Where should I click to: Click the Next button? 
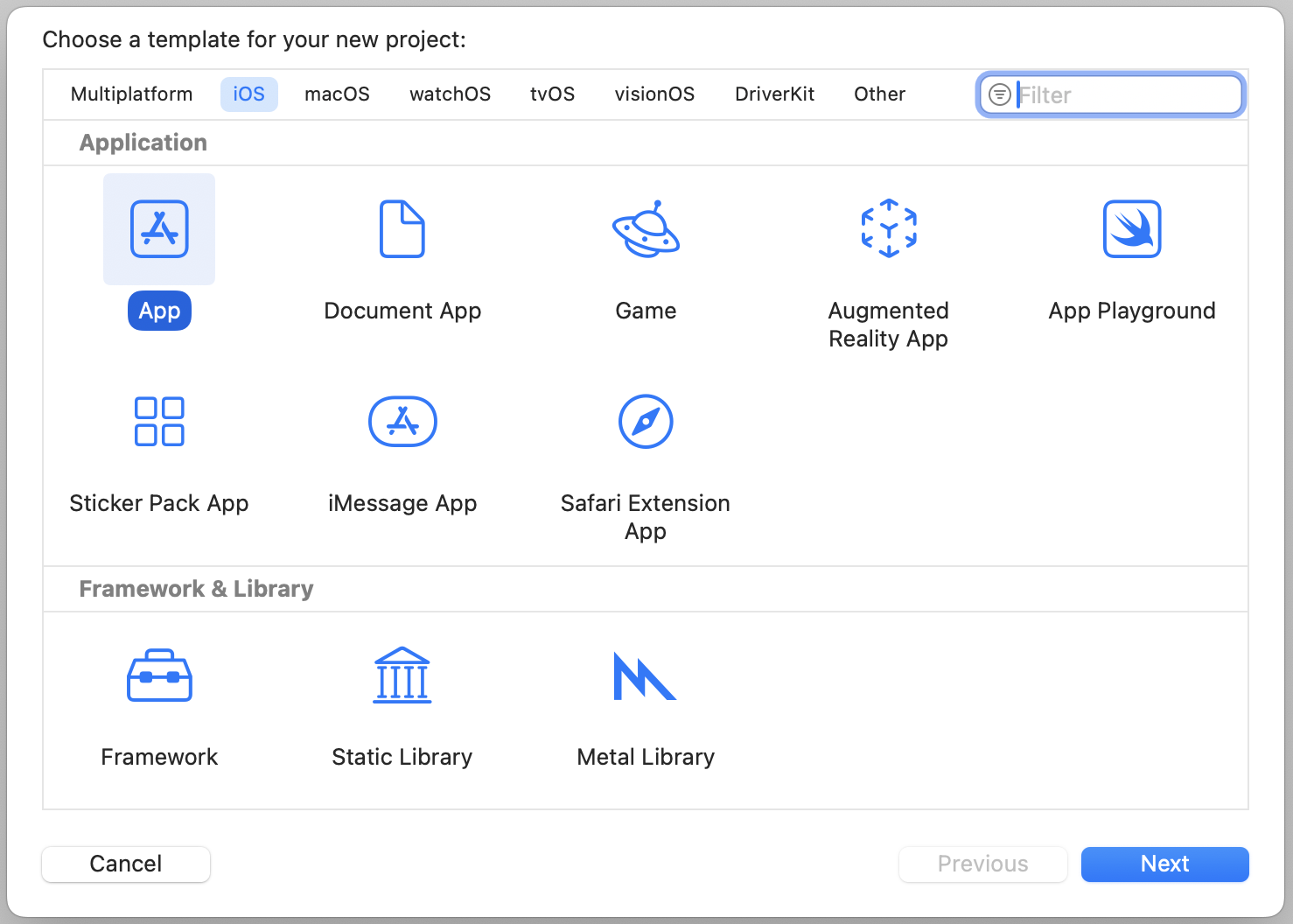1164,864
